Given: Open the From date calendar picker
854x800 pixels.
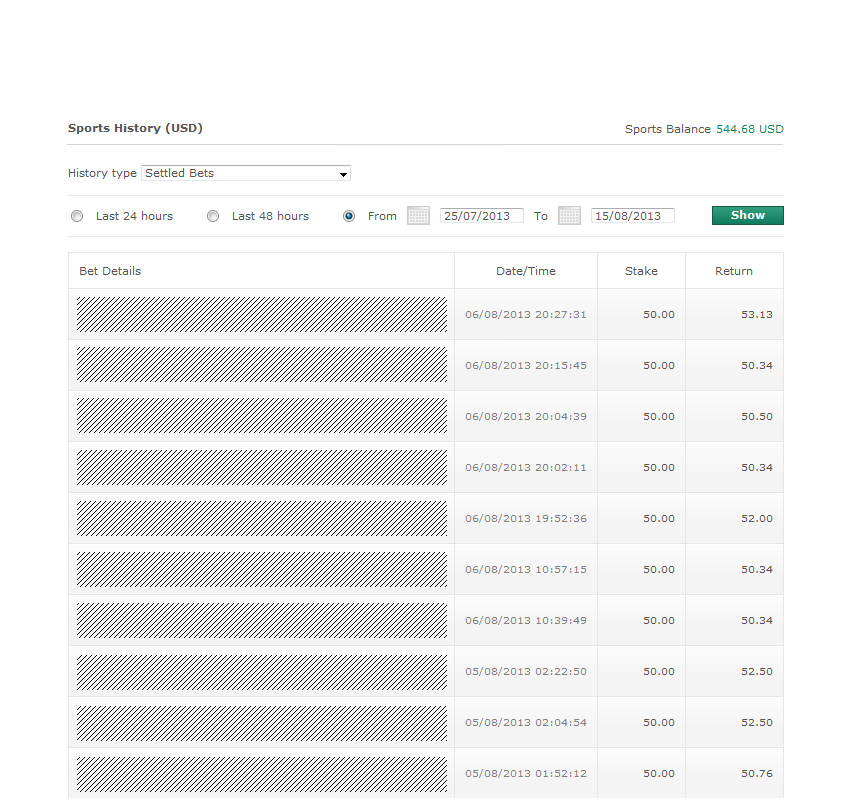Looking at the screenshot, I should (x=418, y=216).
